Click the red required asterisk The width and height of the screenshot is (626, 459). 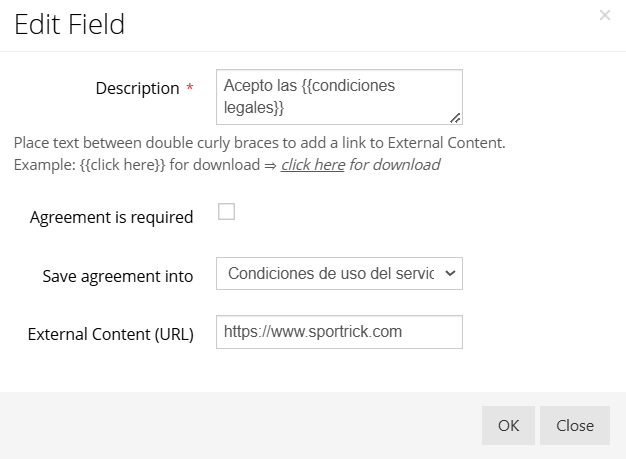[x=190, y=87]
